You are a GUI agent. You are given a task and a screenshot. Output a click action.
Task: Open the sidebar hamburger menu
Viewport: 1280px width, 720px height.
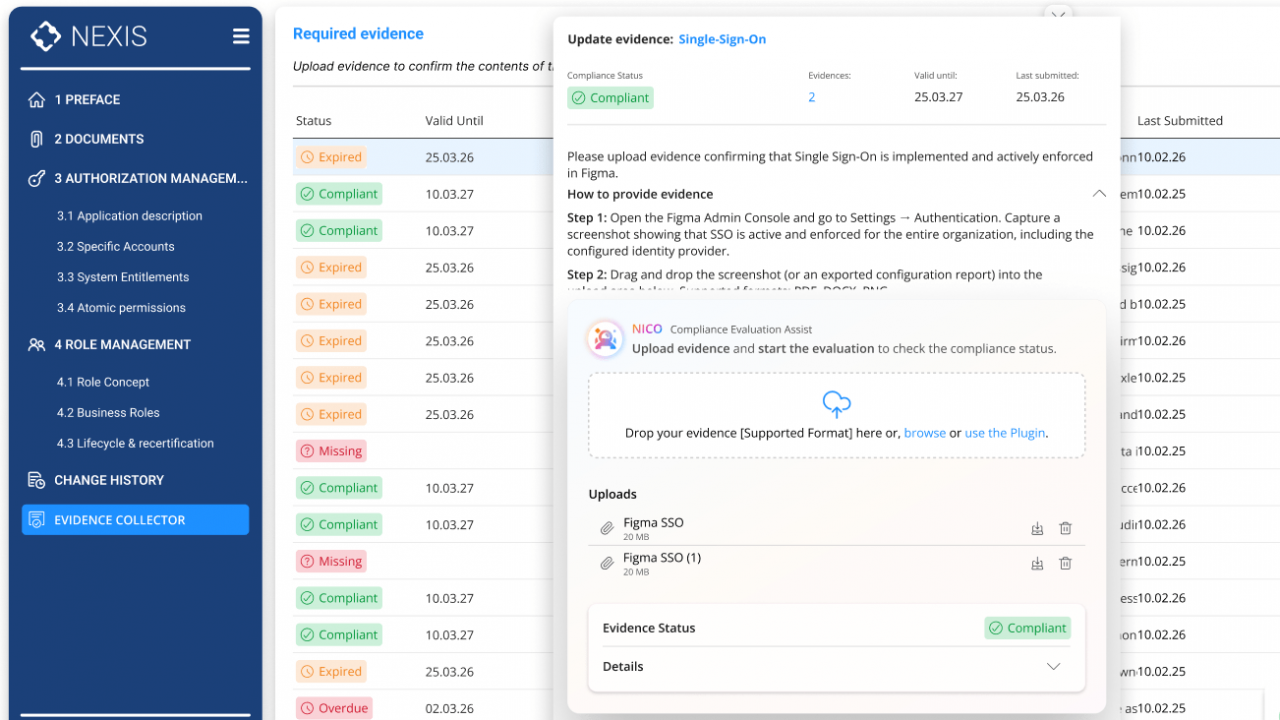241,35
